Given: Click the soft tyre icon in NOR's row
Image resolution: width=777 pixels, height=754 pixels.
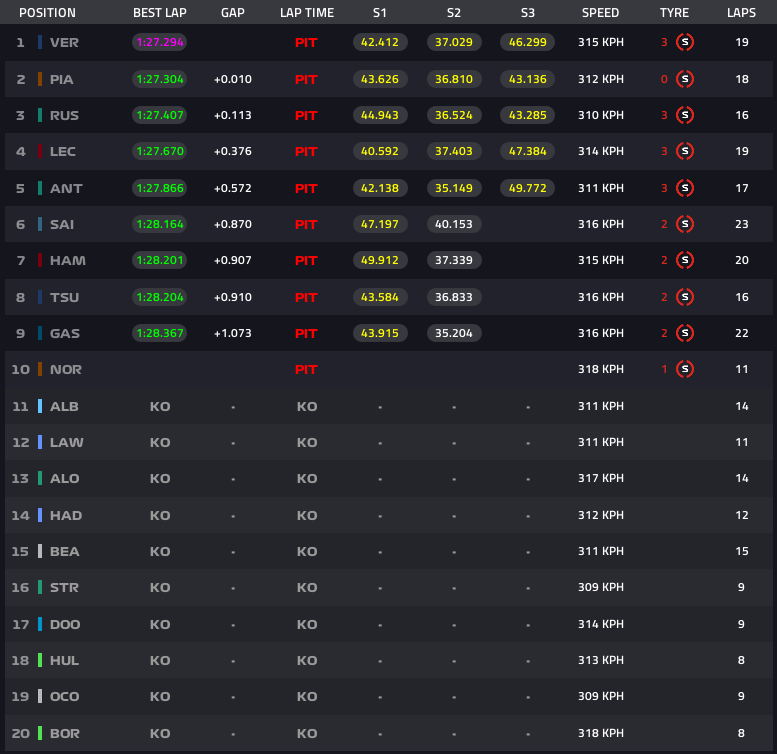Looking at the screenshot, I should 685,369.
